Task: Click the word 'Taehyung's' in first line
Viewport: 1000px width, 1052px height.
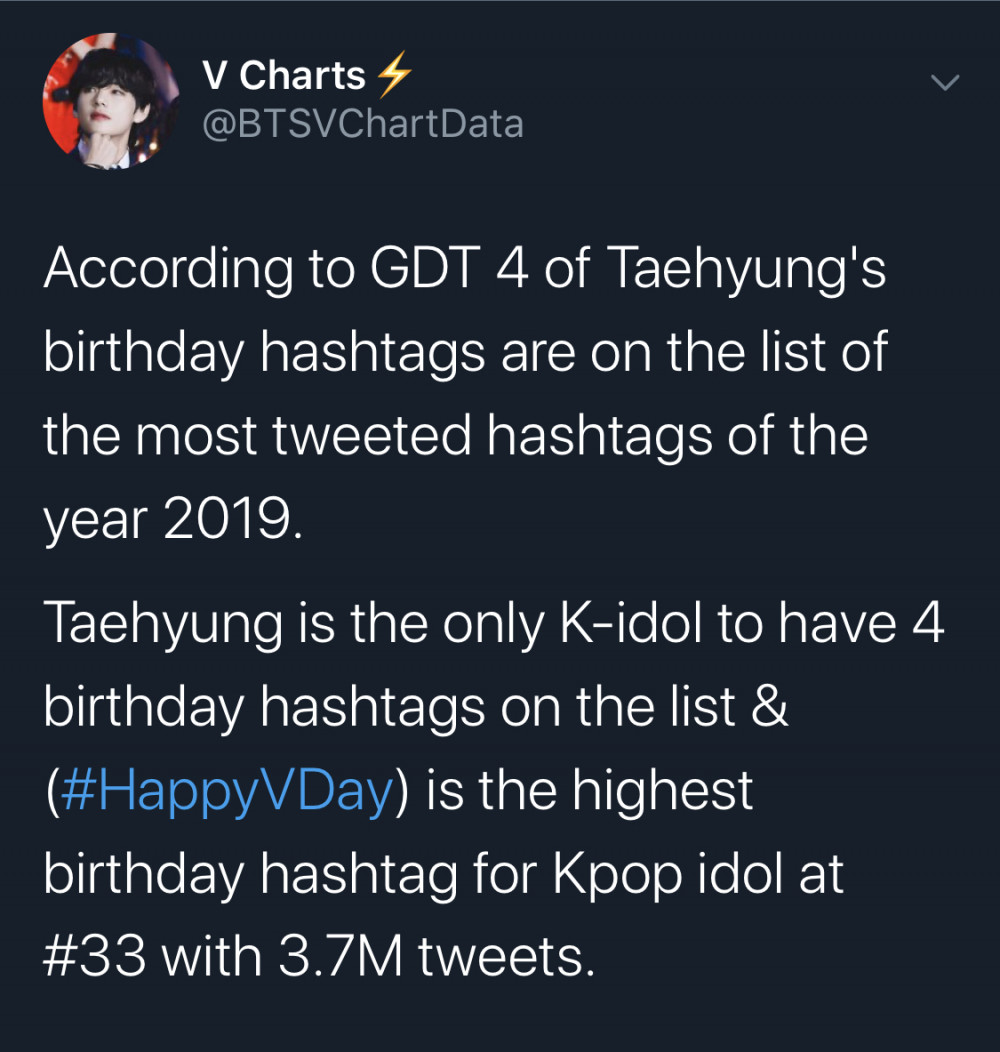Action: tap(746, 268)
